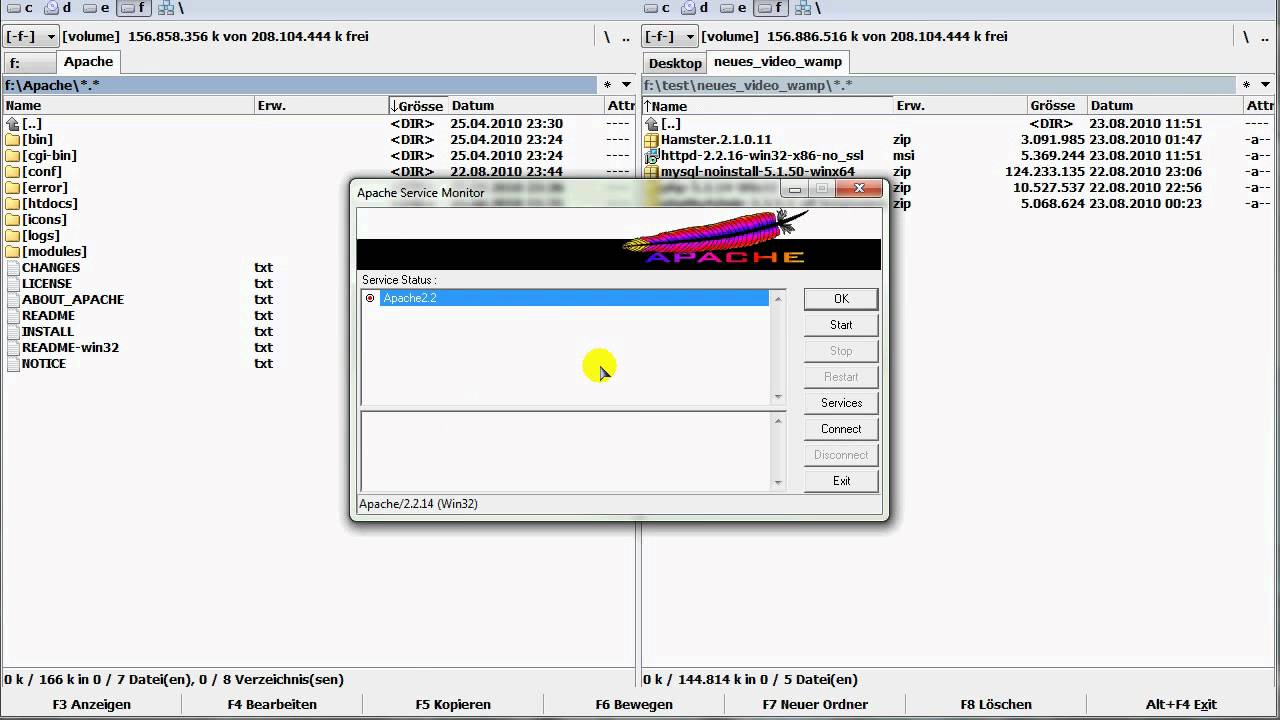Open left panel directory history arrow
This screenshot has width=1280, height=720.
[x=626, y=85]
